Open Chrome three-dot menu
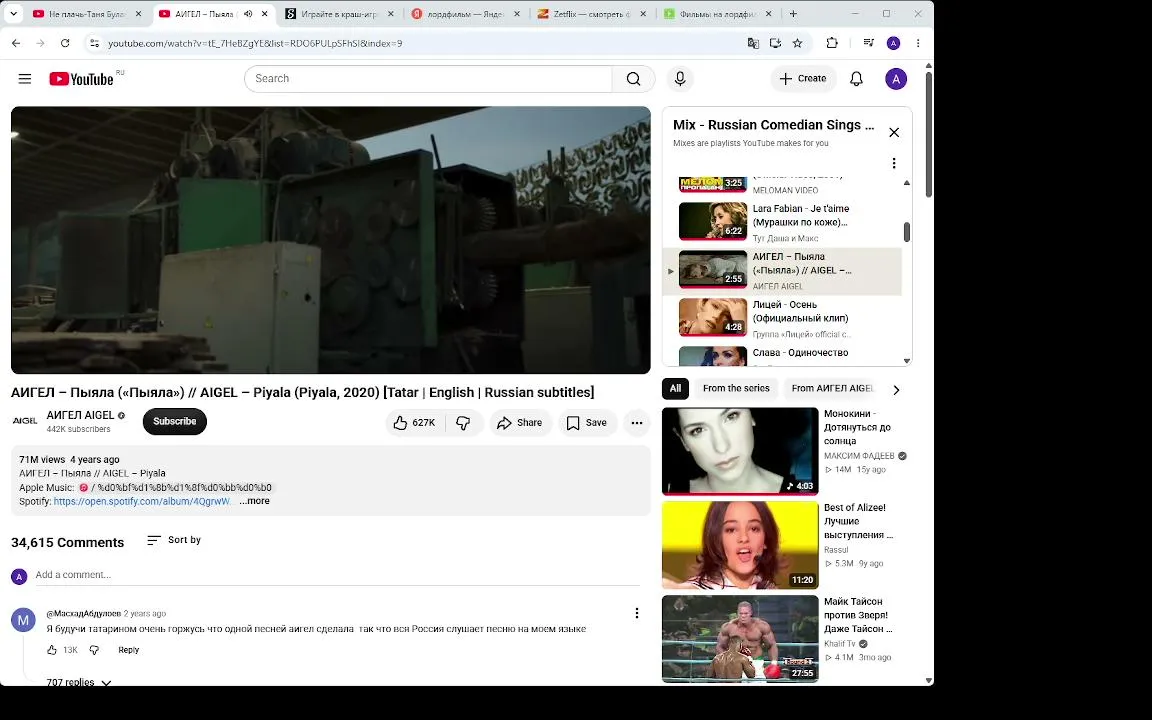This screenshot has width=1152, height=720. pos(918,43)
